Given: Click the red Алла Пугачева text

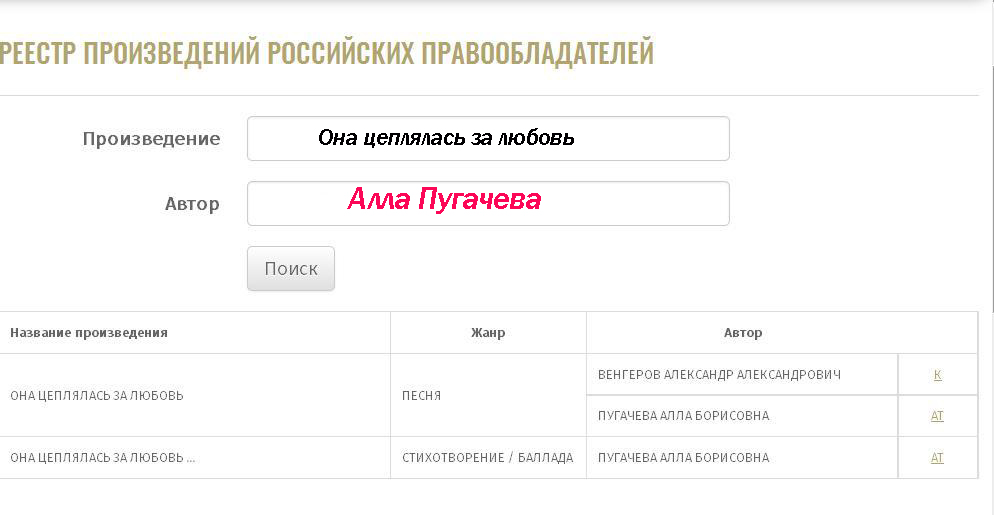Looking at the screenshot, I should (444, 199).
